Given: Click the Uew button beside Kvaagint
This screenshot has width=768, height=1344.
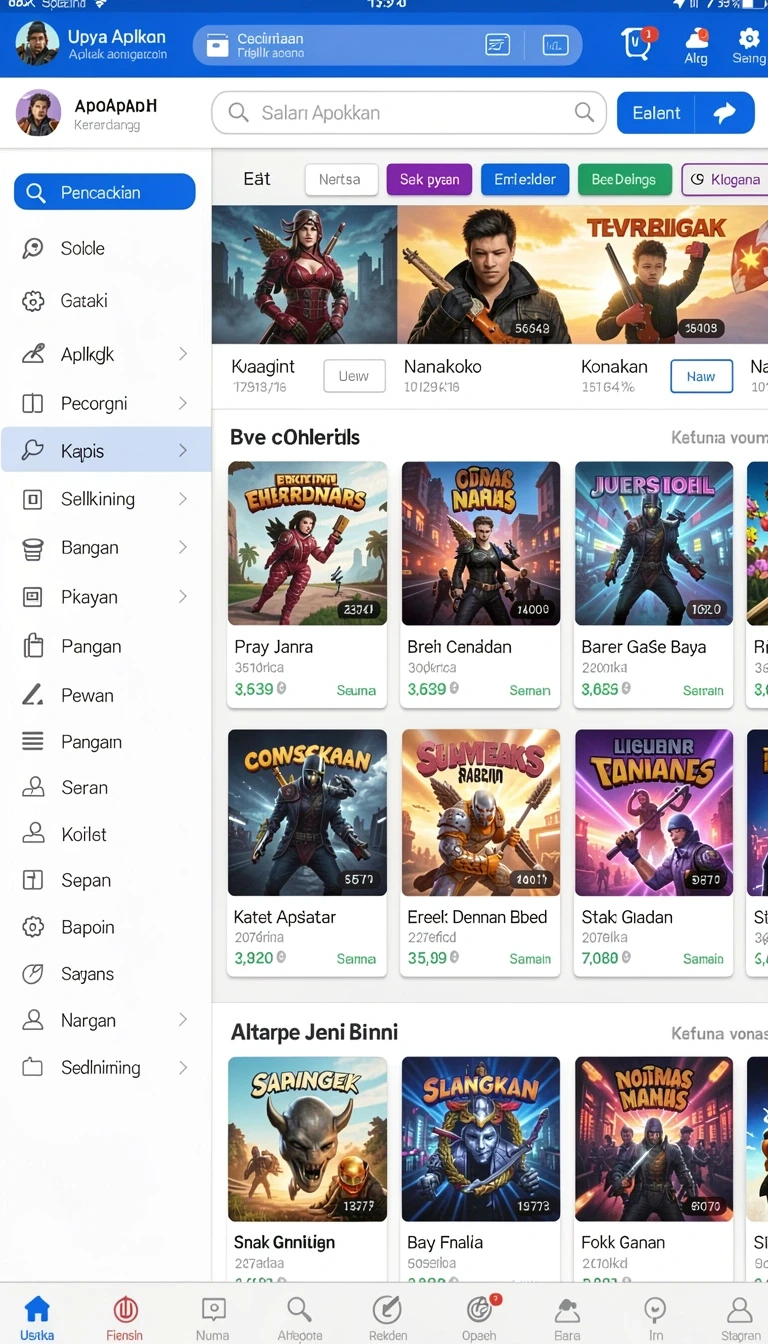Looking at the screenshot, I should tap(354, 376).
